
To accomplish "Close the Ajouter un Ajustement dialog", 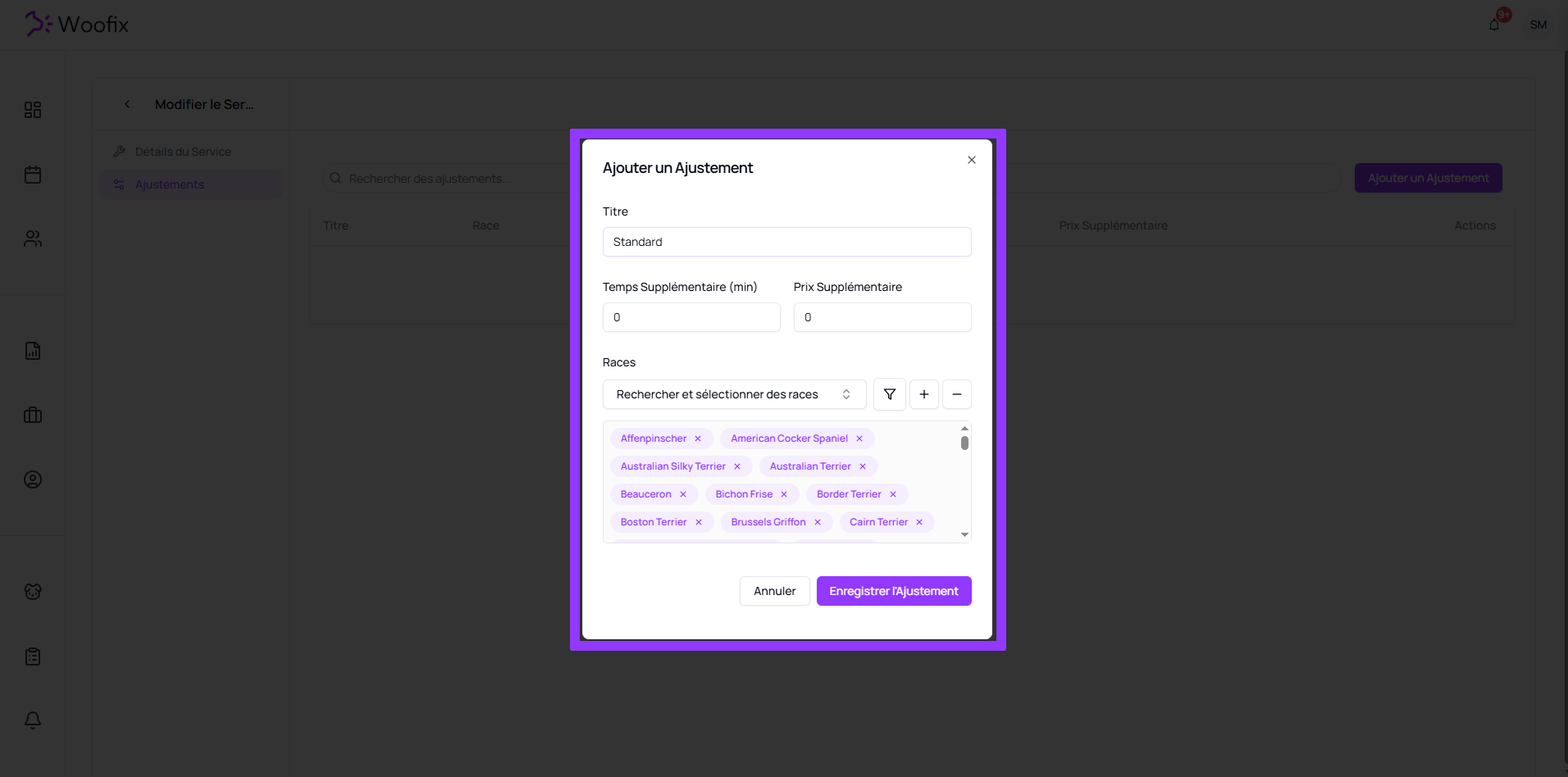I will click(x=971, y=160).
